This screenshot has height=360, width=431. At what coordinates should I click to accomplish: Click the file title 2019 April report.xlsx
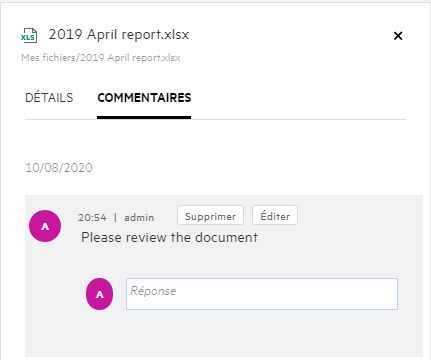(119, 34)
